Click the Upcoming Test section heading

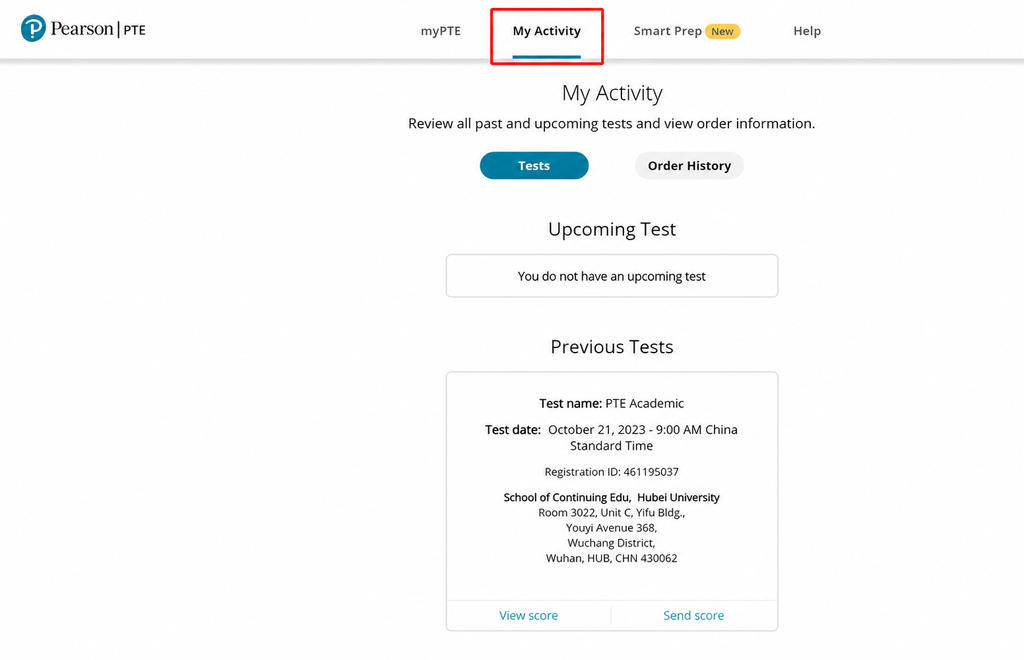pyautogui.click(x=612, y=229)
